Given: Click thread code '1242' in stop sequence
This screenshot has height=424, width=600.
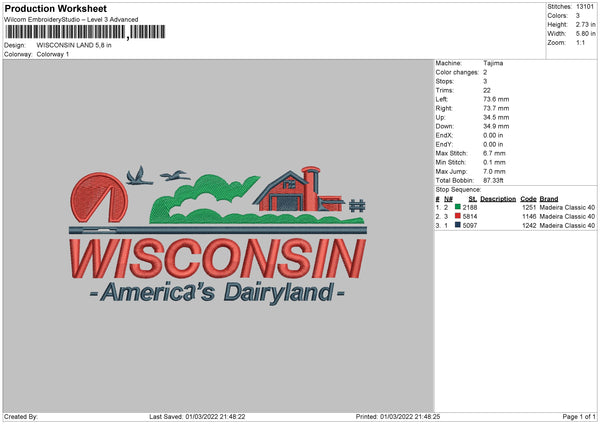Looking at the screenshot, I should [x=529, y=225].
